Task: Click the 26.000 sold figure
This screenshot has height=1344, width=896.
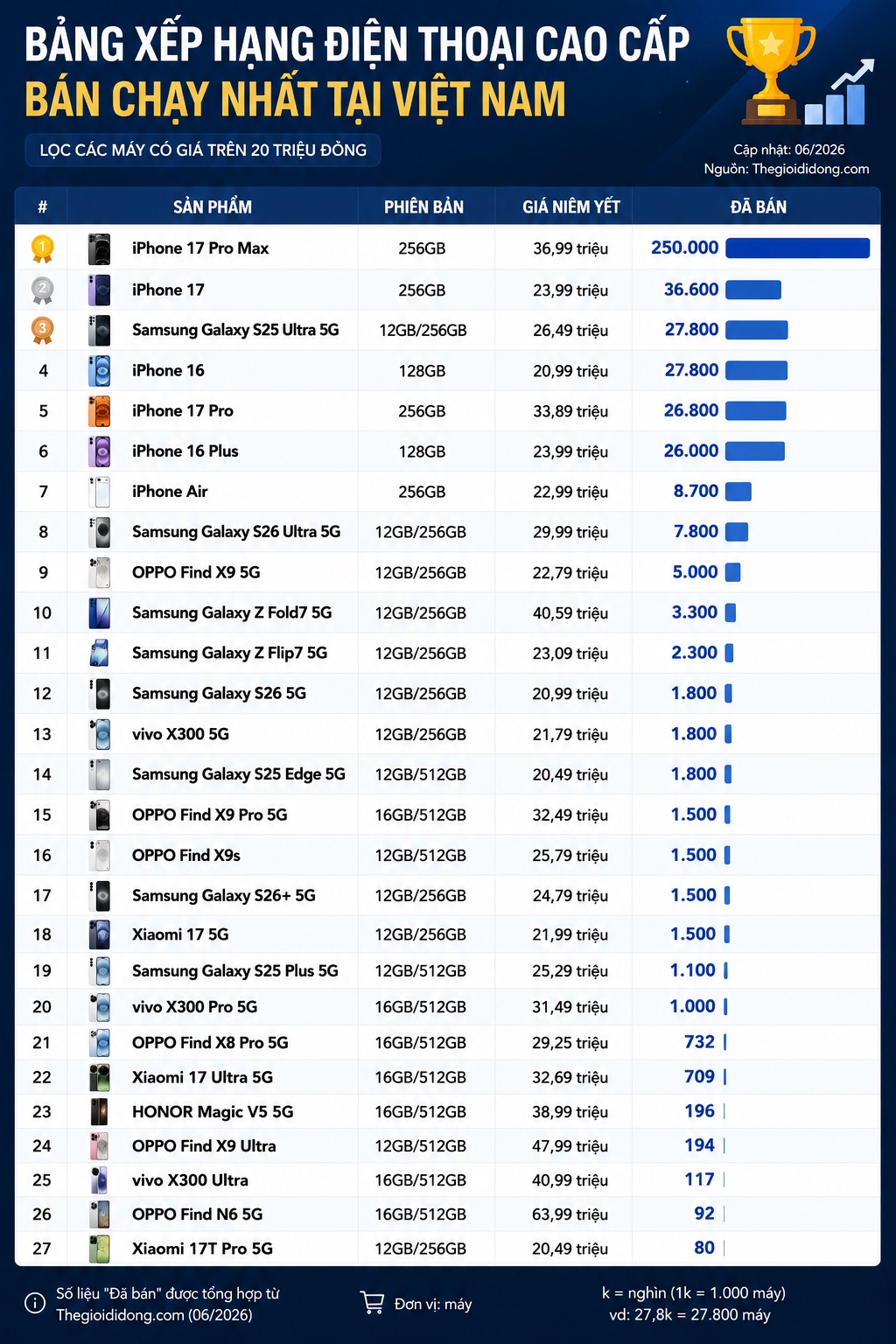Action: (691, 451)
